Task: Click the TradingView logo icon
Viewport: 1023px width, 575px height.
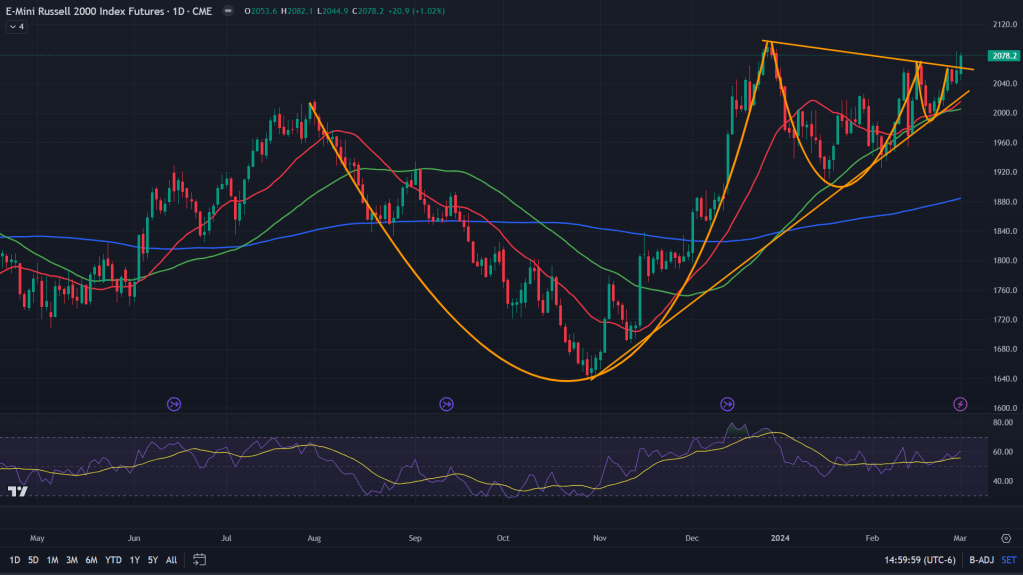Action: [x=17, y=492]
